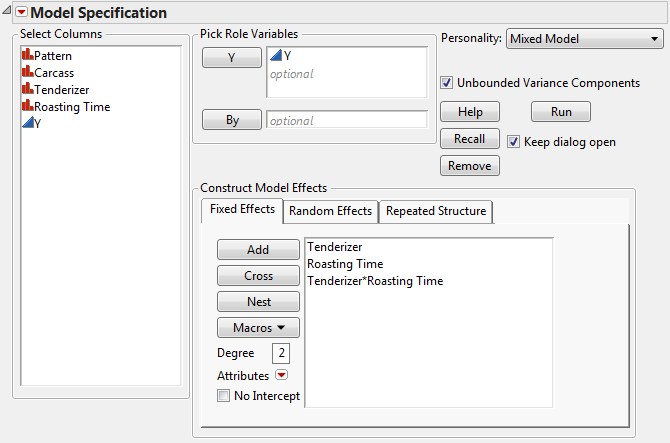Click the Degree value field
Viewport: 670px width, 443px height.
pos(280,353)
